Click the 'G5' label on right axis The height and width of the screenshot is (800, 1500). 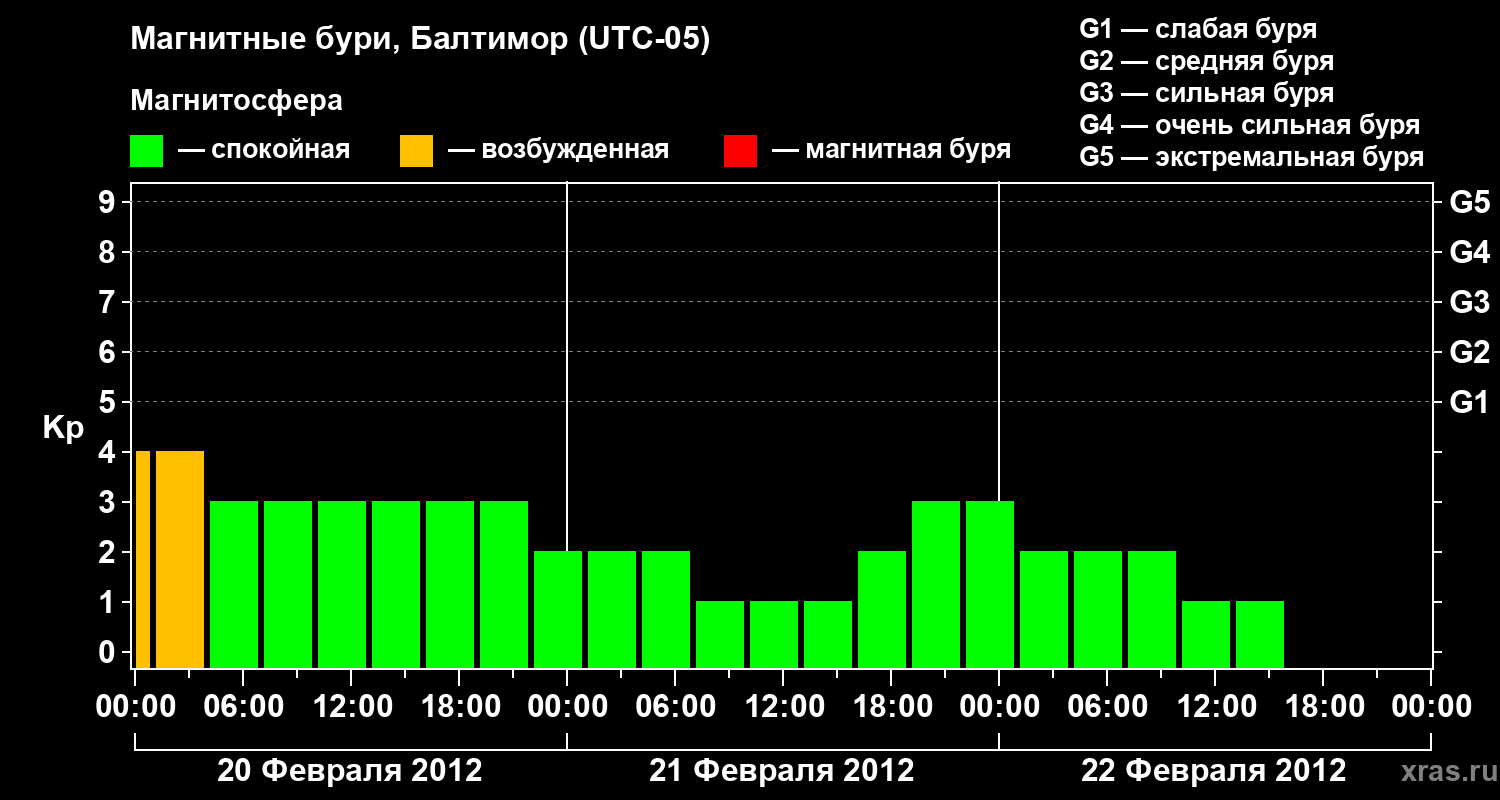tap(1470, 202)
